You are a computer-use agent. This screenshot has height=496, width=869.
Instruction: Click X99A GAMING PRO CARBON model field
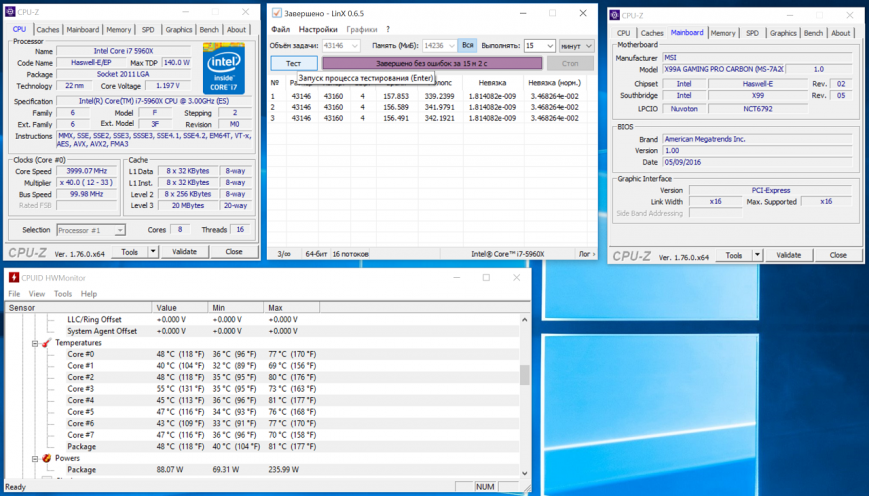(x=723, y=69)
